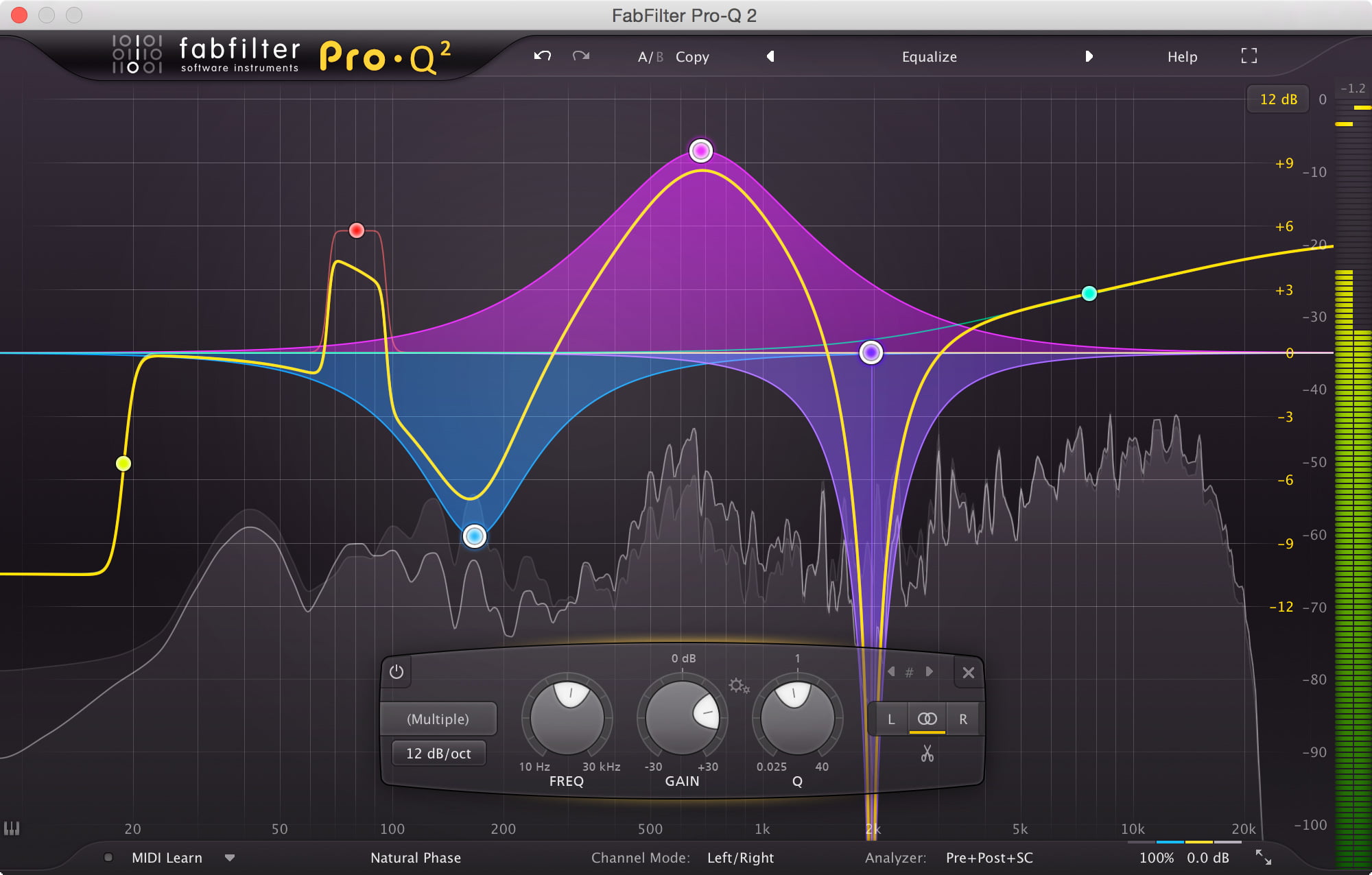
Task: Click the undo arrow icon
Action: (539, 56)
